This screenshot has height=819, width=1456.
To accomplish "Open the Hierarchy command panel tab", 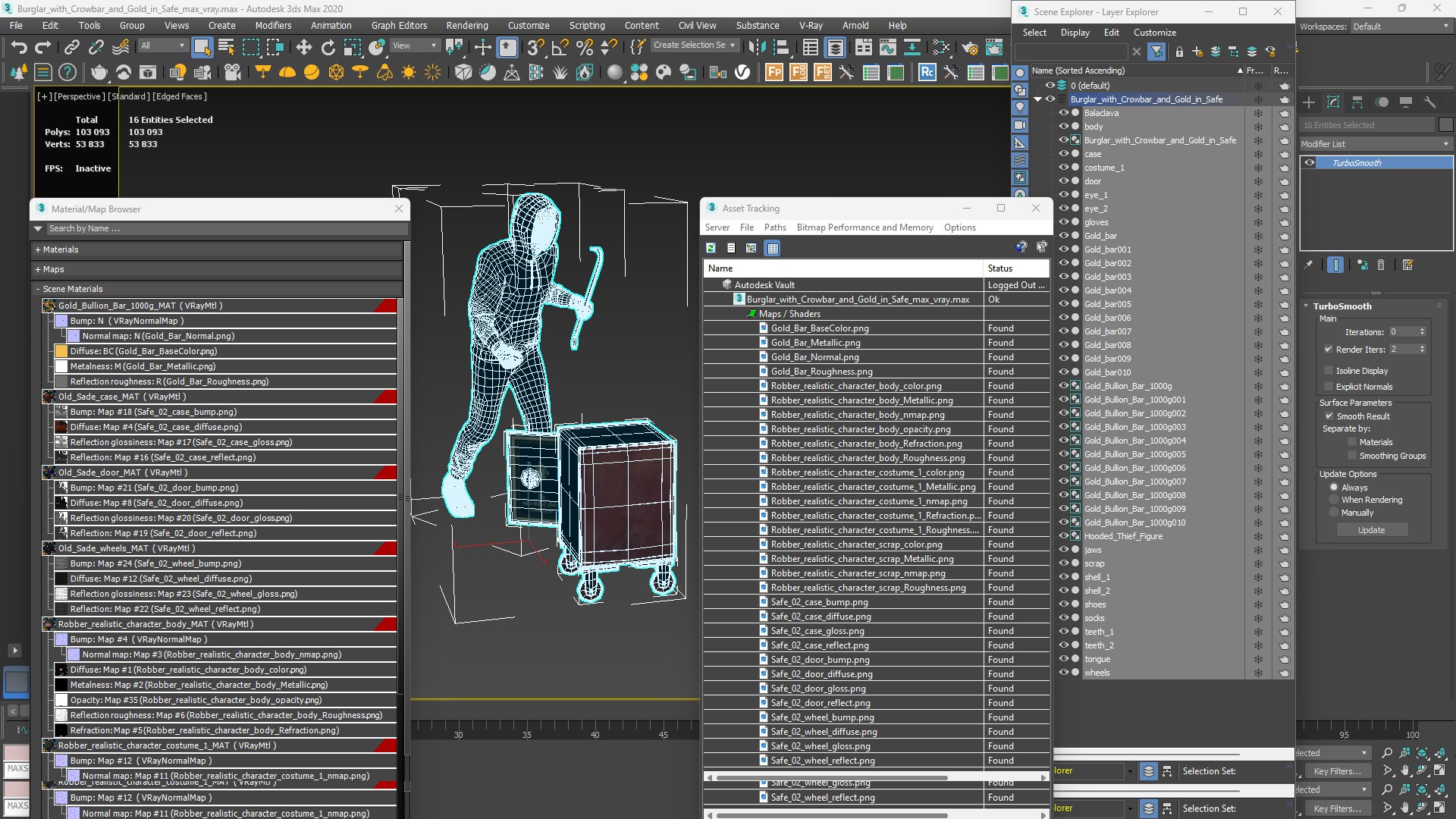I will coord(1357,102).
